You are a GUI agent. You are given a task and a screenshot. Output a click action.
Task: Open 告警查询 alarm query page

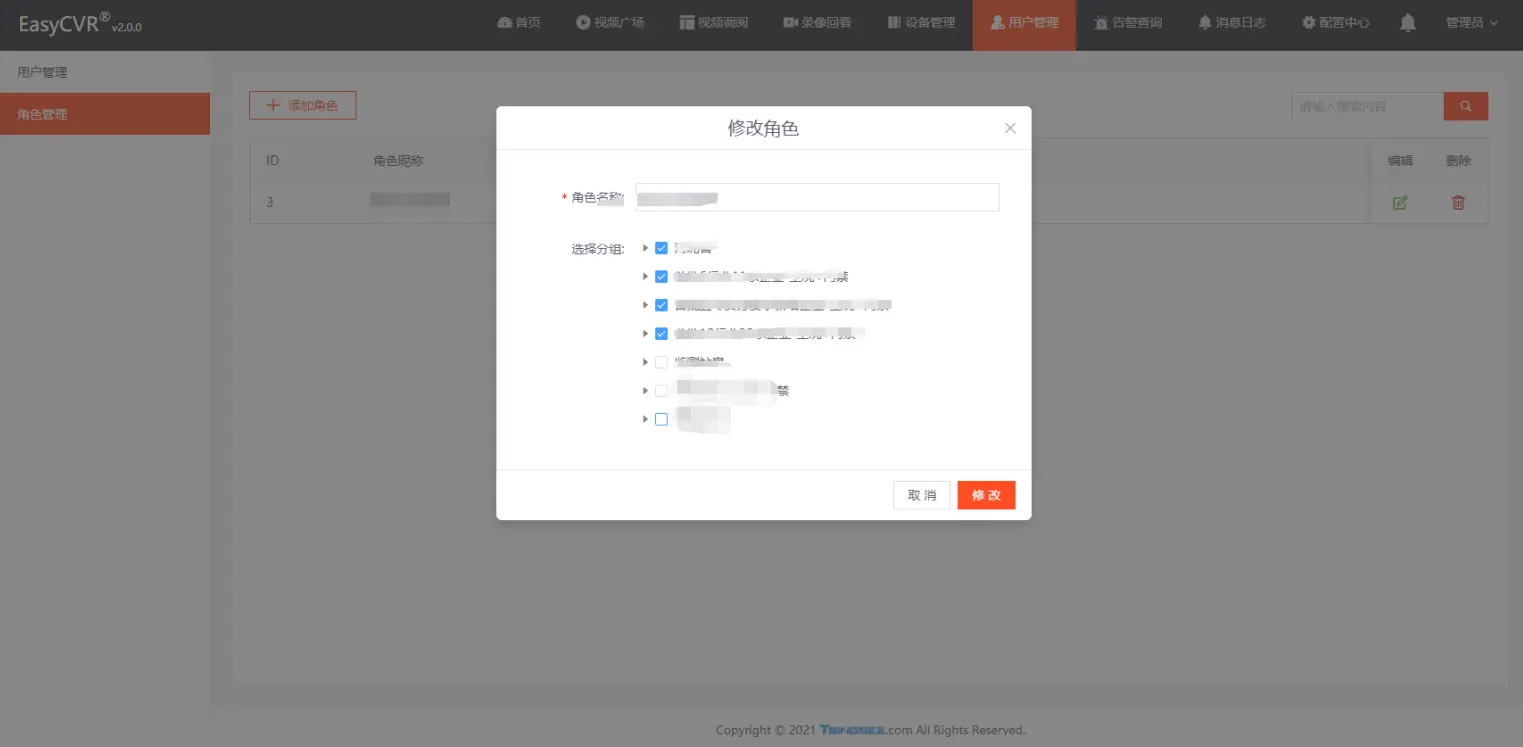pos(1128,23)
